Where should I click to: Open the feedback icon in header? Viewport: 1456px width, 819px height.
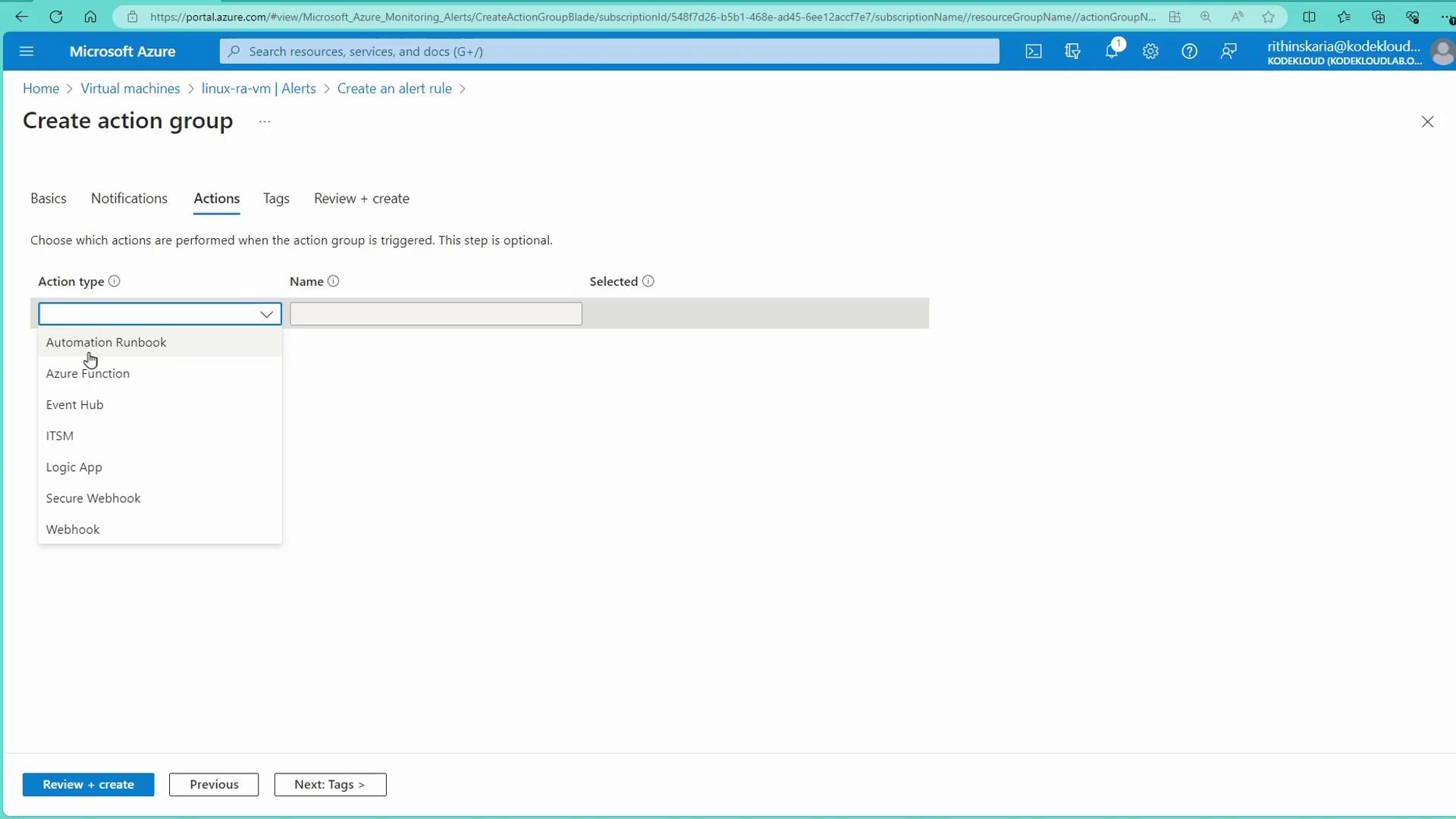tap(1228, 52)
